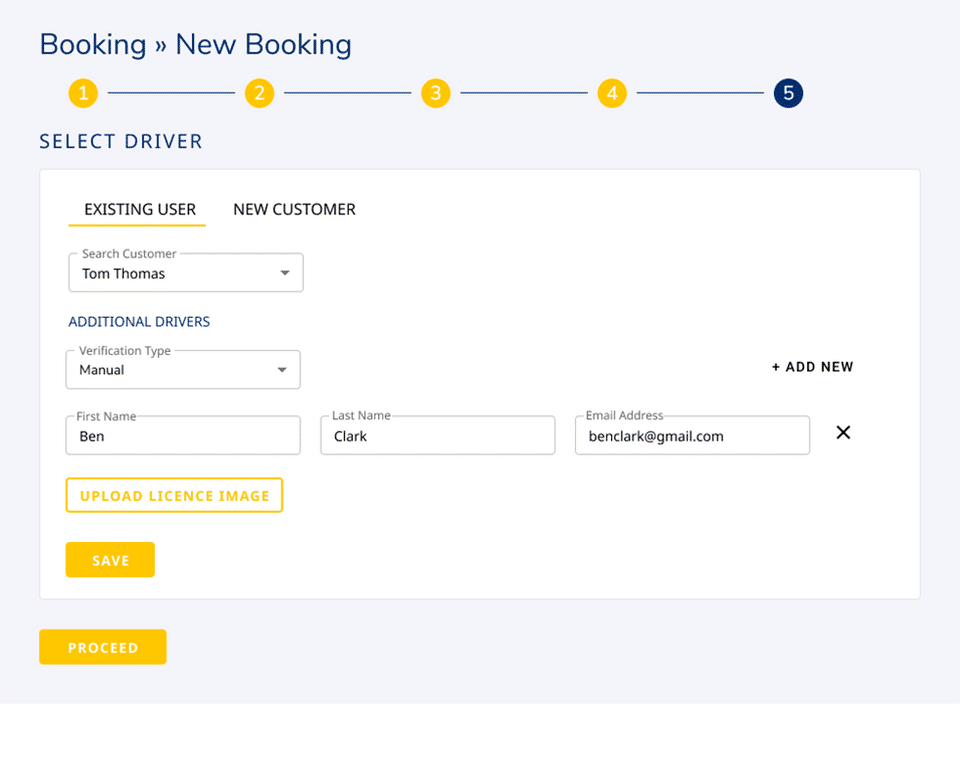The height and width of the screenshot is (773, 960).
Task: Go to booking step 1 circle
Action: pyautogui.click(x=83, y=94)
